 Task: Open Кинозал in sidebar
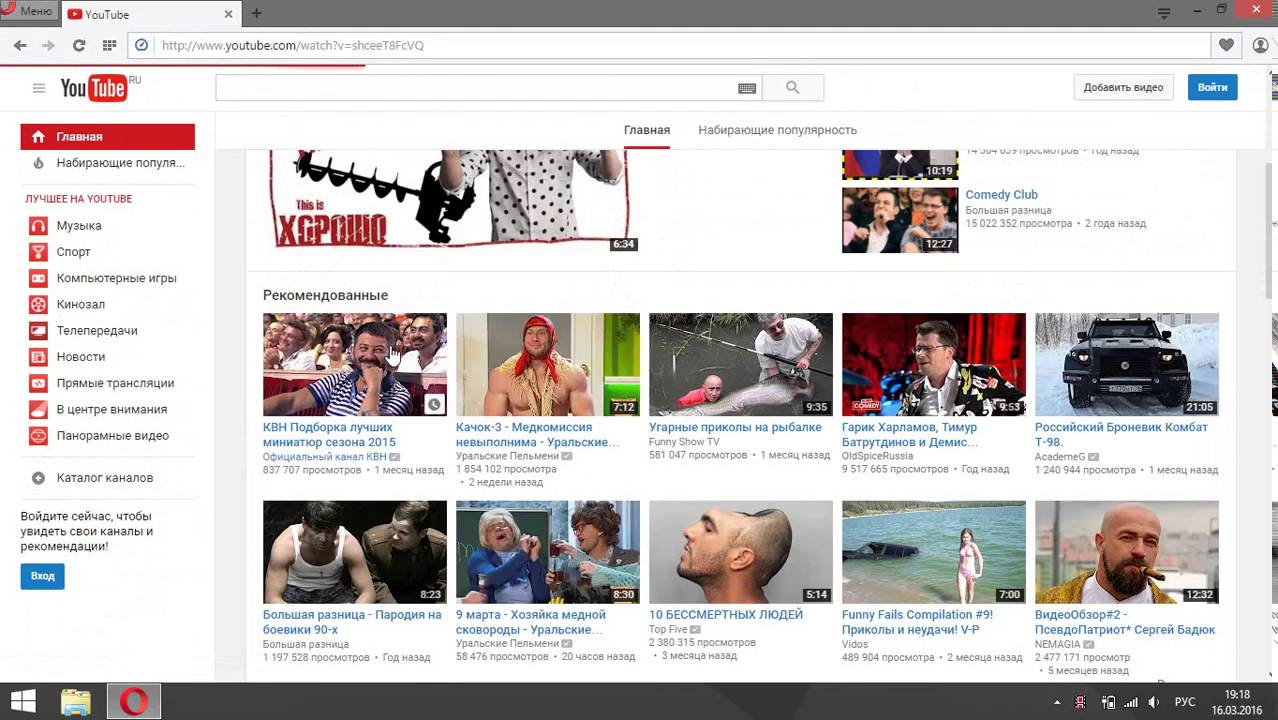[80, 304]
